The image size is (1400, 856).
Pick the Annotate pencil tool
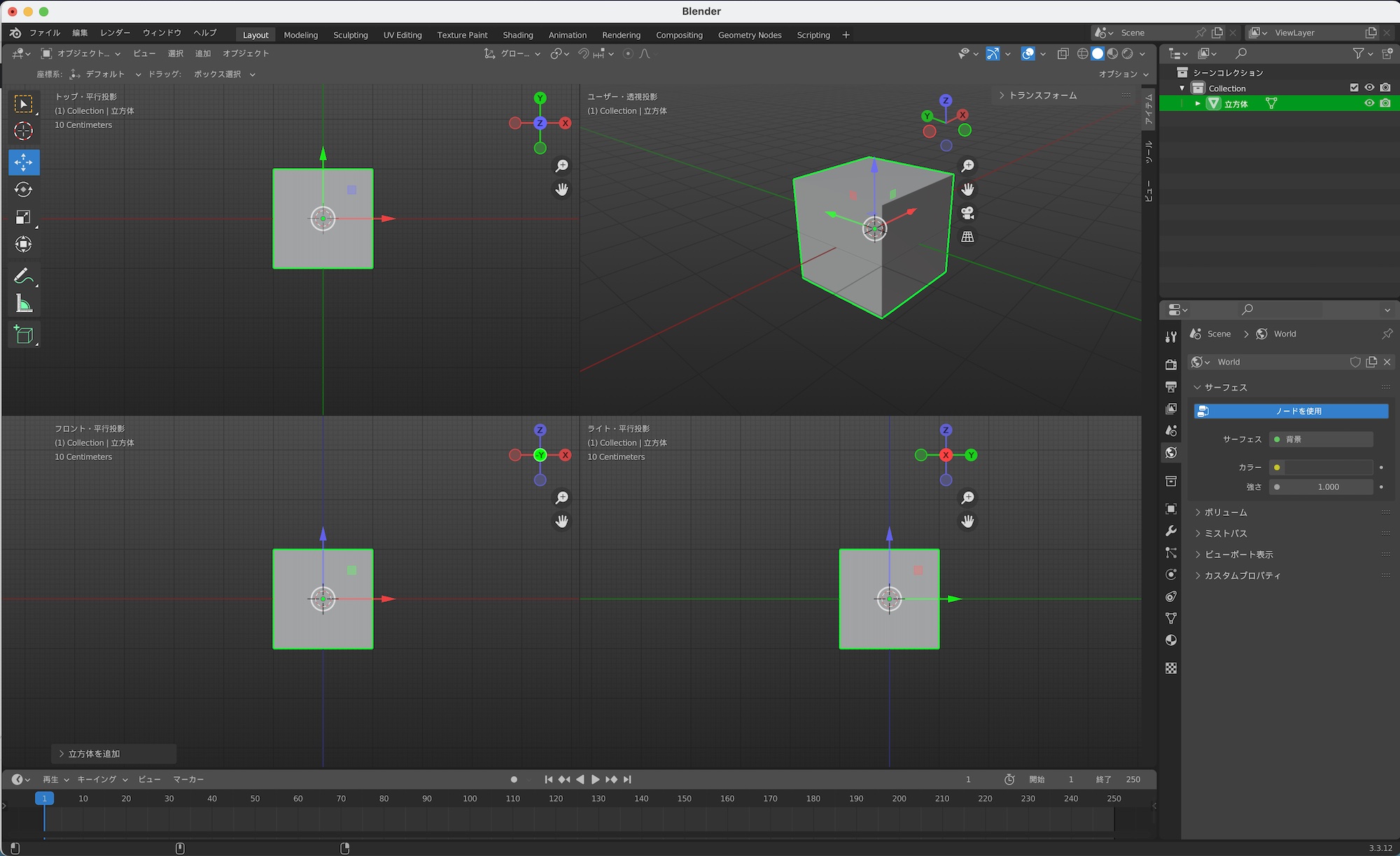tap(23, 276)
